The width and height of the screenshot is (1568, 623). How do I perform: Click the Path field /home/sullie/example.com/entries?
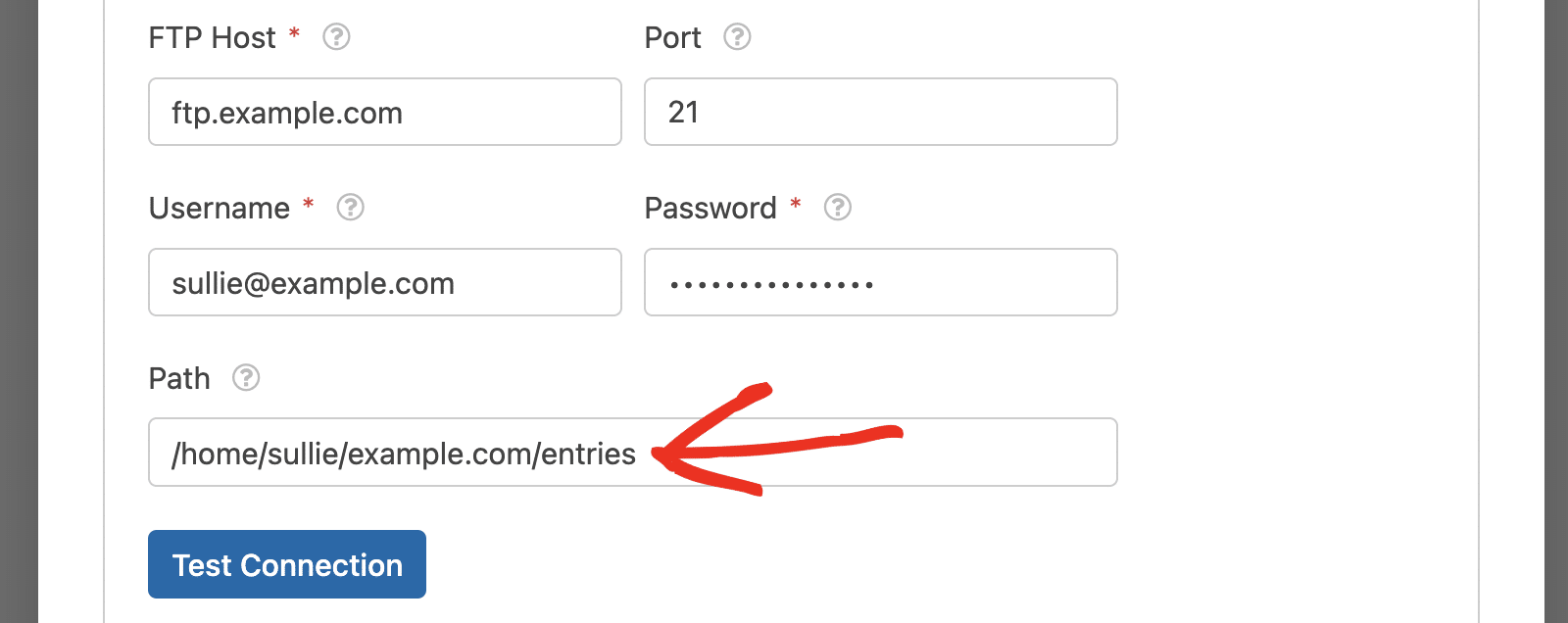633,453
